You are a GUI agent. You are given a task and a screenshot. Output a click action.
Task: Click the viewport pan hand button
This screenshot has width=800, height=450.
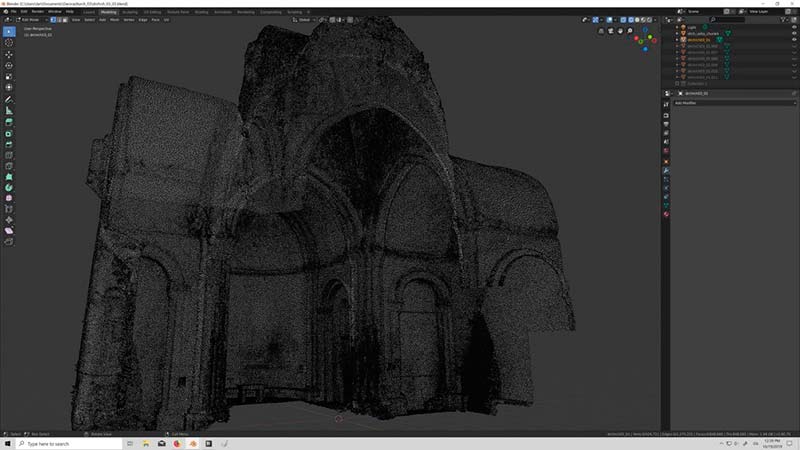pyautogui.click(x=620, y=31)
